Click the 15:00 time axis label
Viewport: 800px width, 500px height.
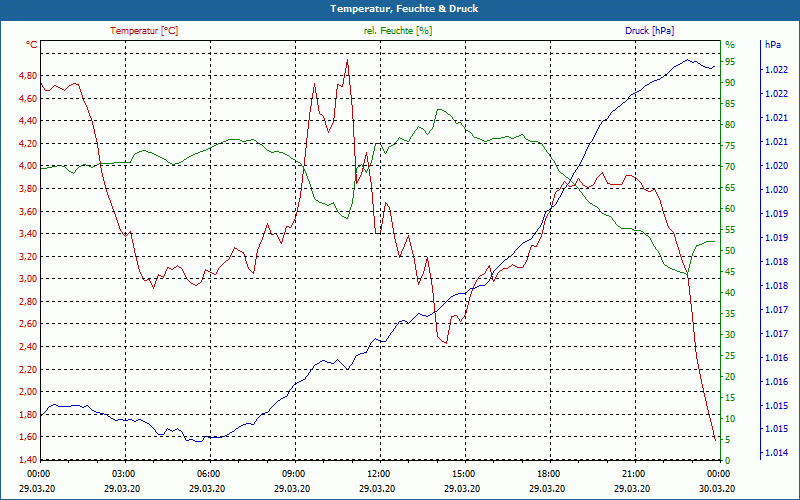(463, 474)
